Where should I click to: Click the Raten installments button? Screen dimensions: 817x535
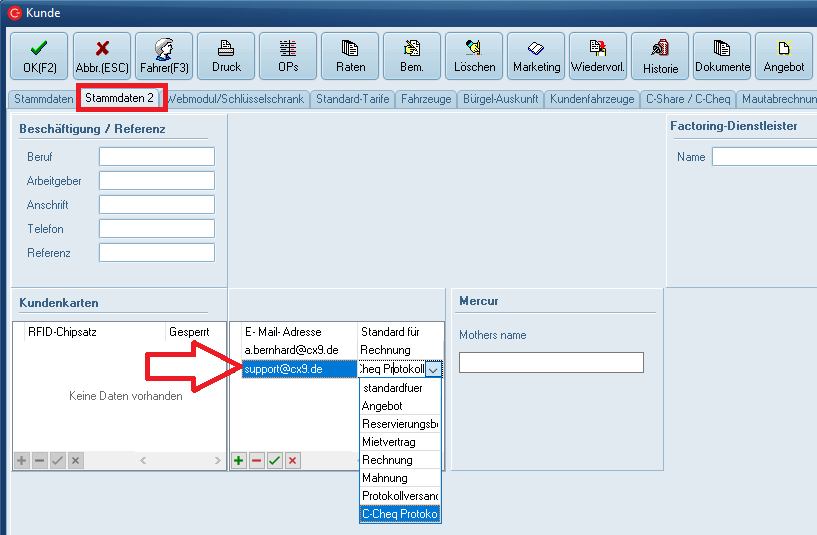(x=350, y=56)
